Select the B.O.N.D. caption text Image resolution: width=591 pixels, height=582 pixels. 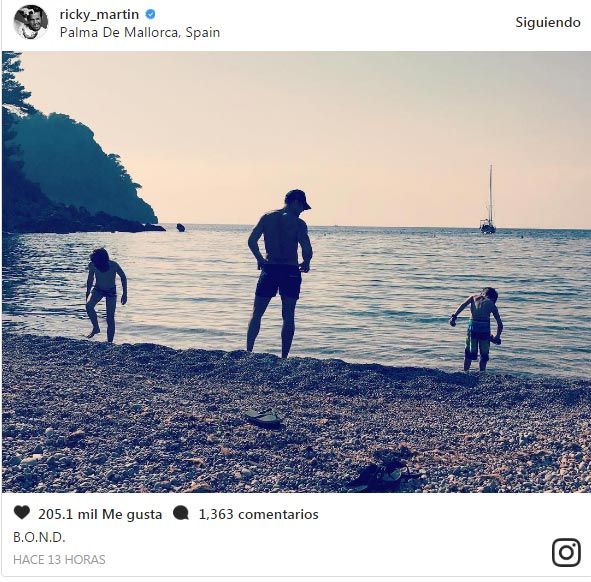39,537
